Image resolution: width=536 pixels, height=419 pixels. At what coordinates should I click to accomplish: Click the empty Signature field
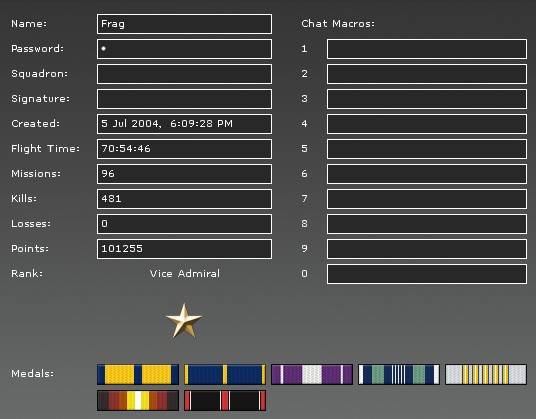coord(185,99)
